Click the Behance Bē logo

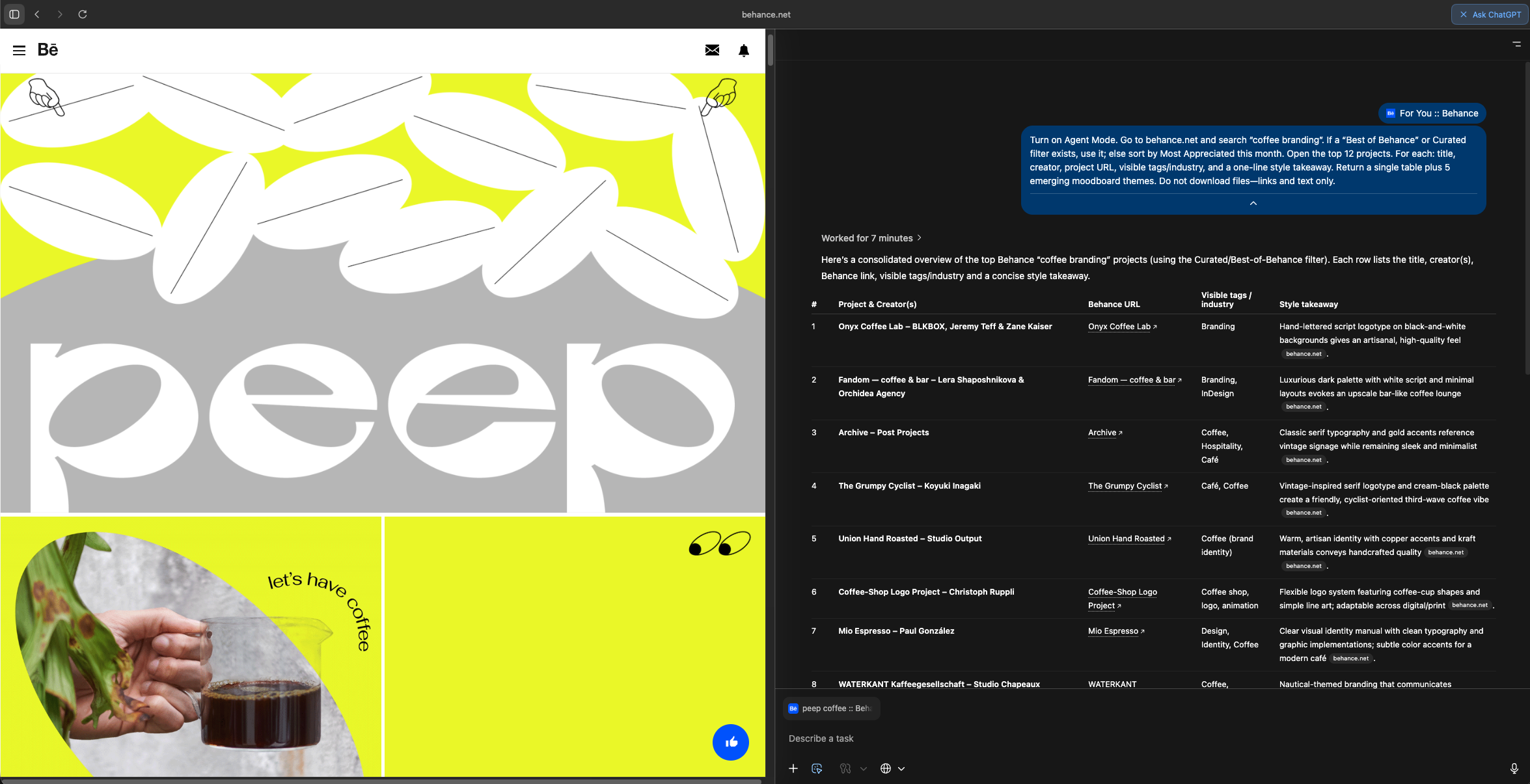point(48,50)
